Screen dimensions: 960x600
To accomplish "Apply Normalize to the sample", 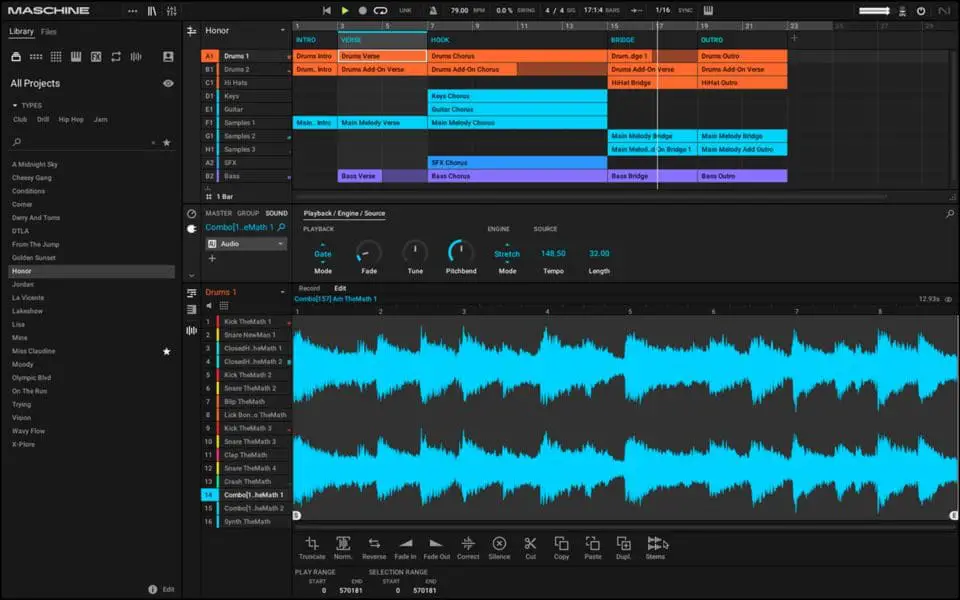I will pos(343,543).
